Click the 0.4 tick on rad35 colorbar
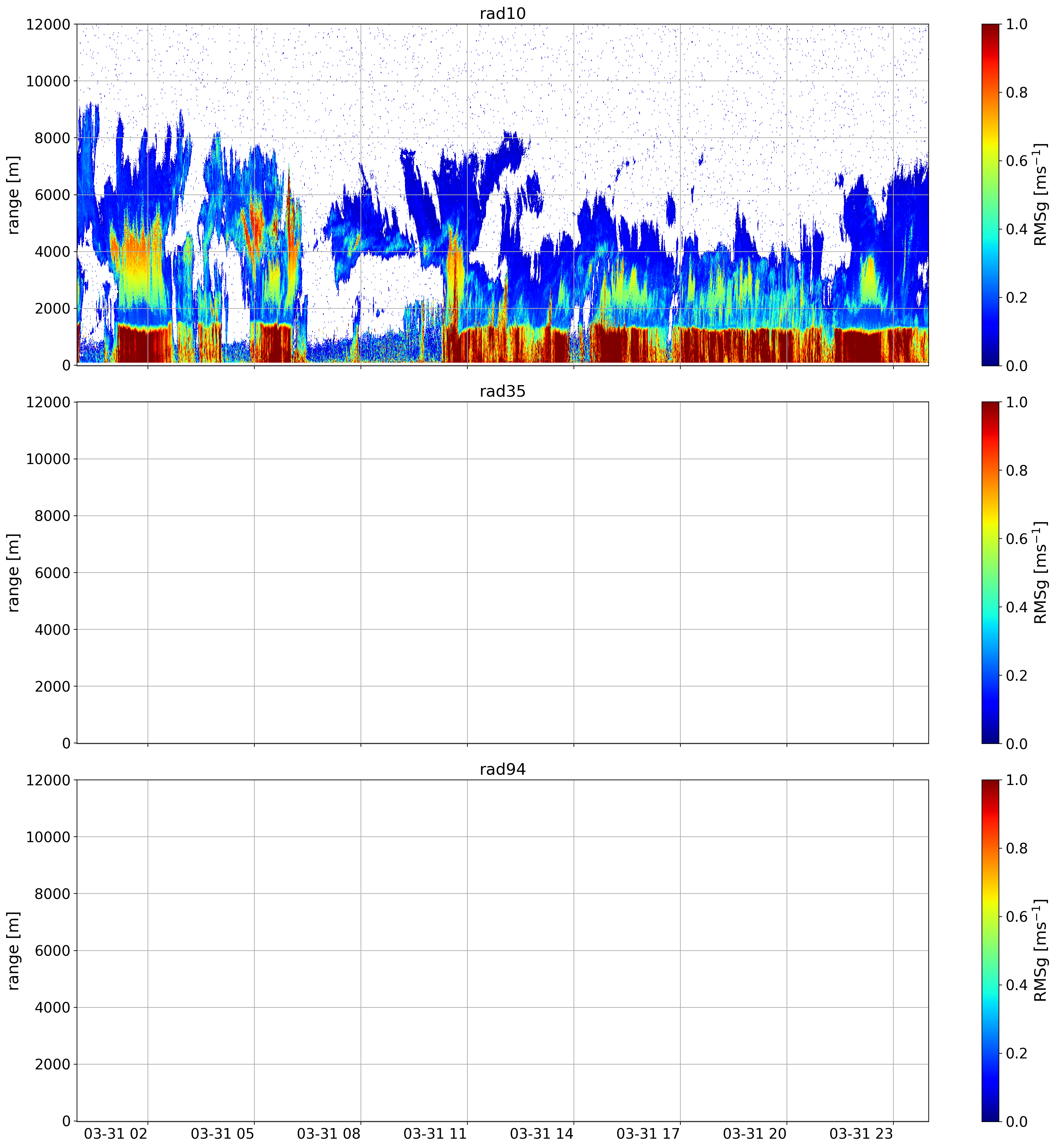This screenshot has height=1148, width=1057. [1016, 607]
